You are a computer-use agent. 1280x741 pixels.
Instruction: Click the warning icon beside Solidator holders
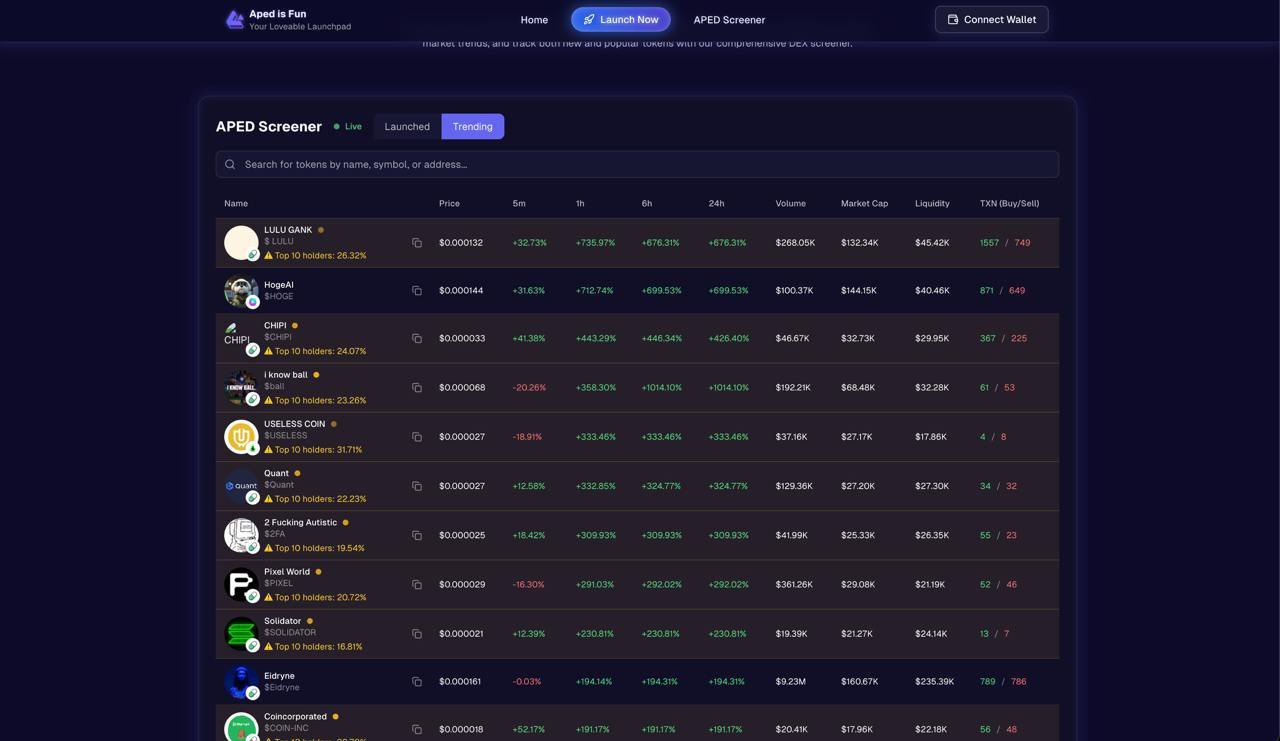268,647
